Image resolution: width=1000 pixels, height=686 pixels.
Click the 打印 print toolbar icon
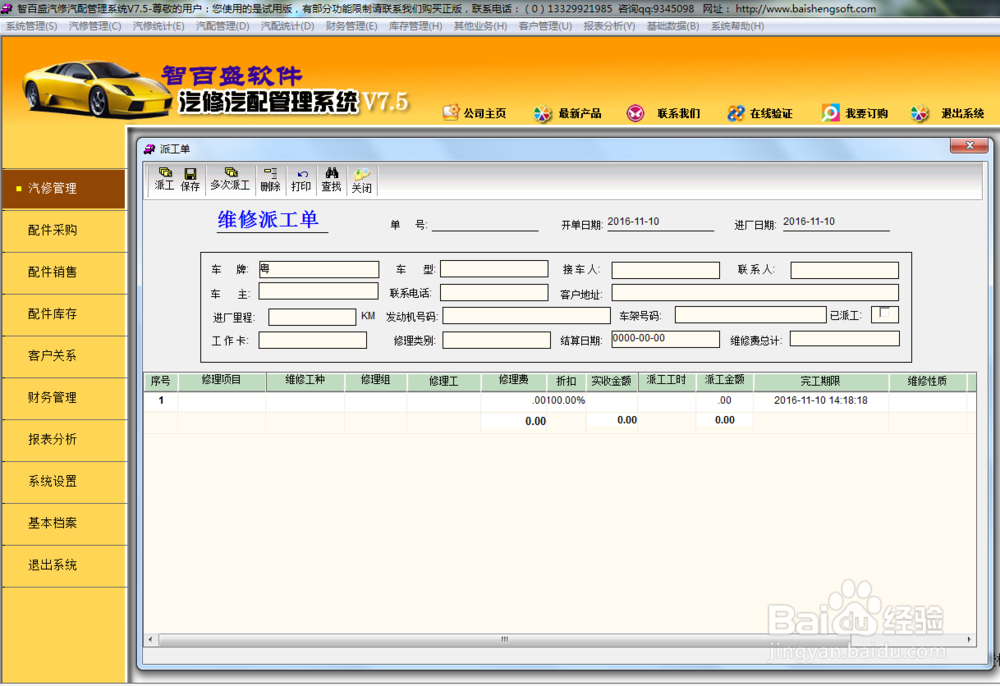(301, 180)
